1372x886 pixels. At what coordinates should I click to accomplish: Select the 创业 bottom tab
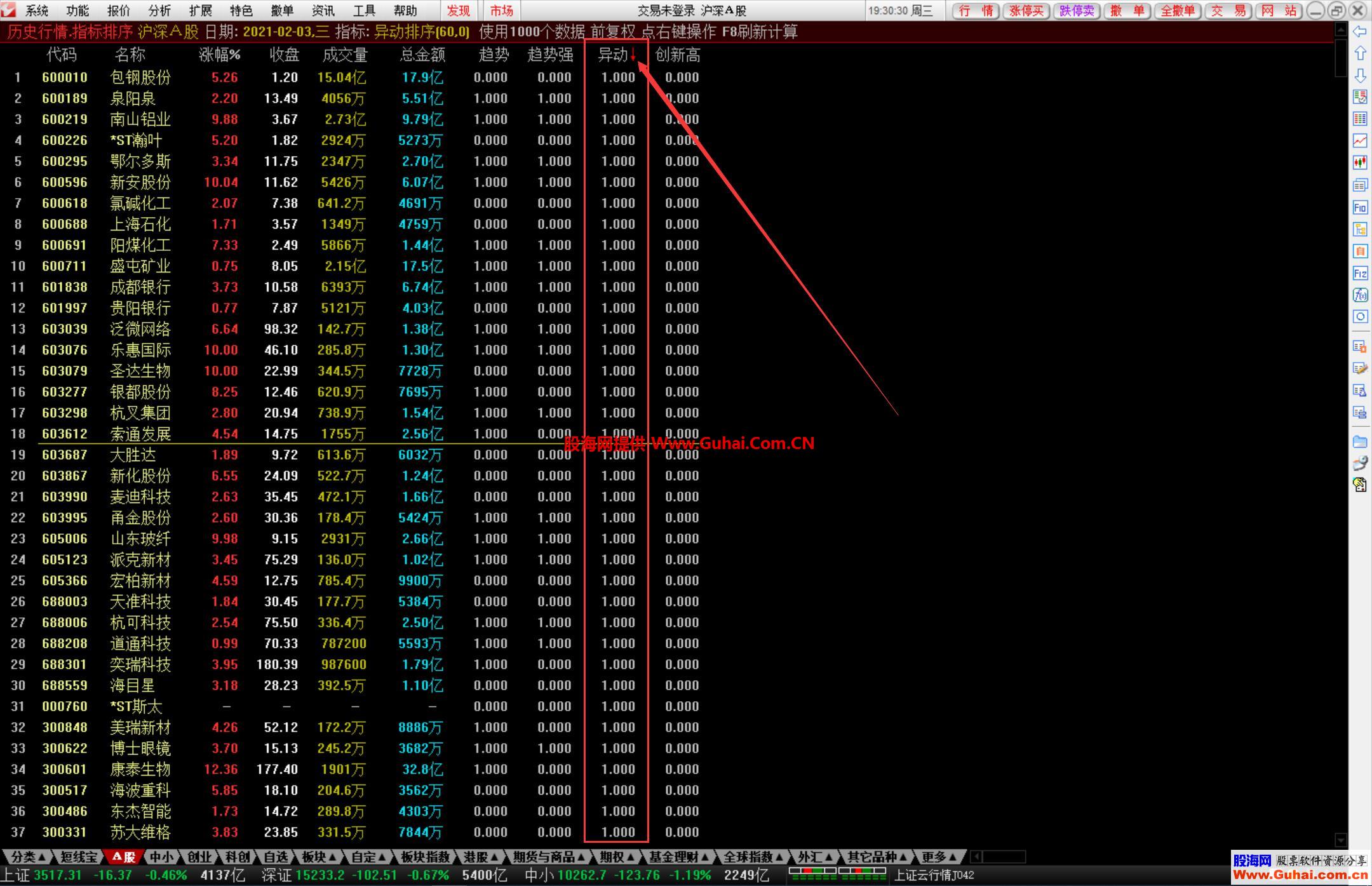click(199, 857)
